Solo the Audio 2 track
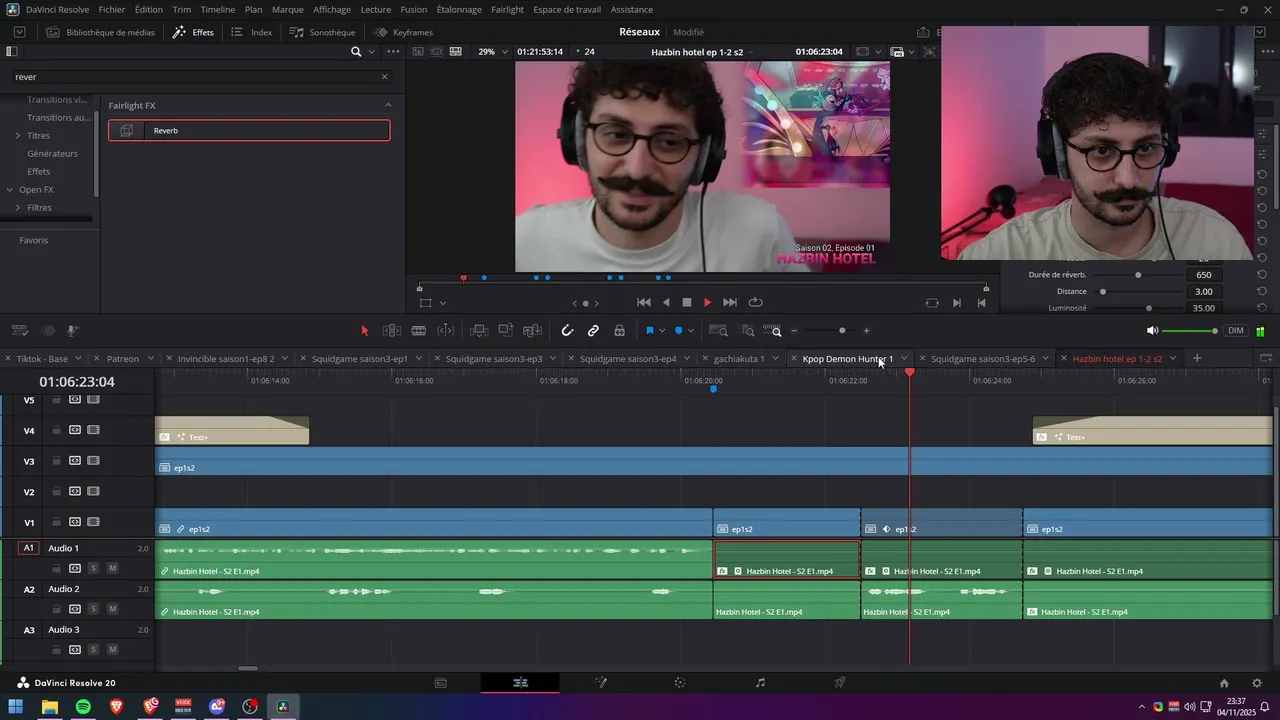The width and height of the screenshot is (1280, 720). (93, 609)
